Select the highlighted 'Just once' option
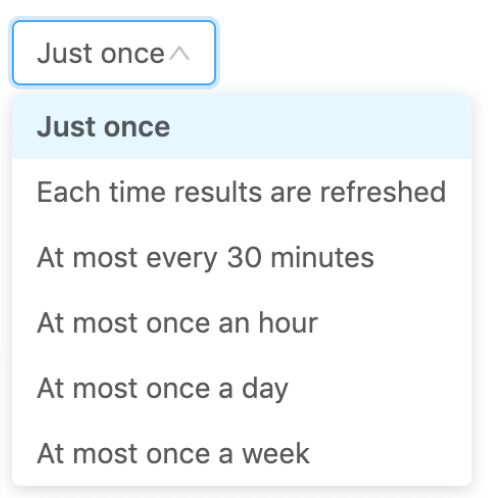The image size is (488, 498). tap(242, 127)
